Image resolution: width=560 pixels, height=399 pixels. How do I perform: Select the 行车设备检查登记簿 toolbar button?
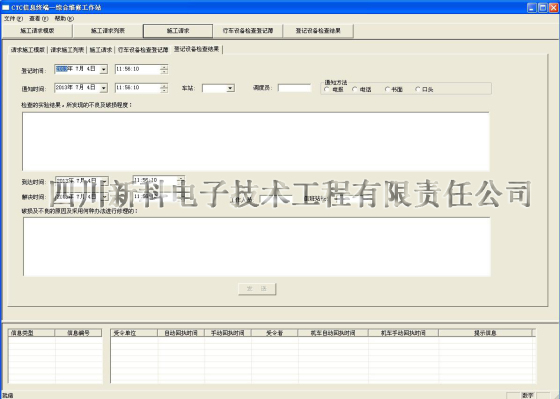click(248, 31)
